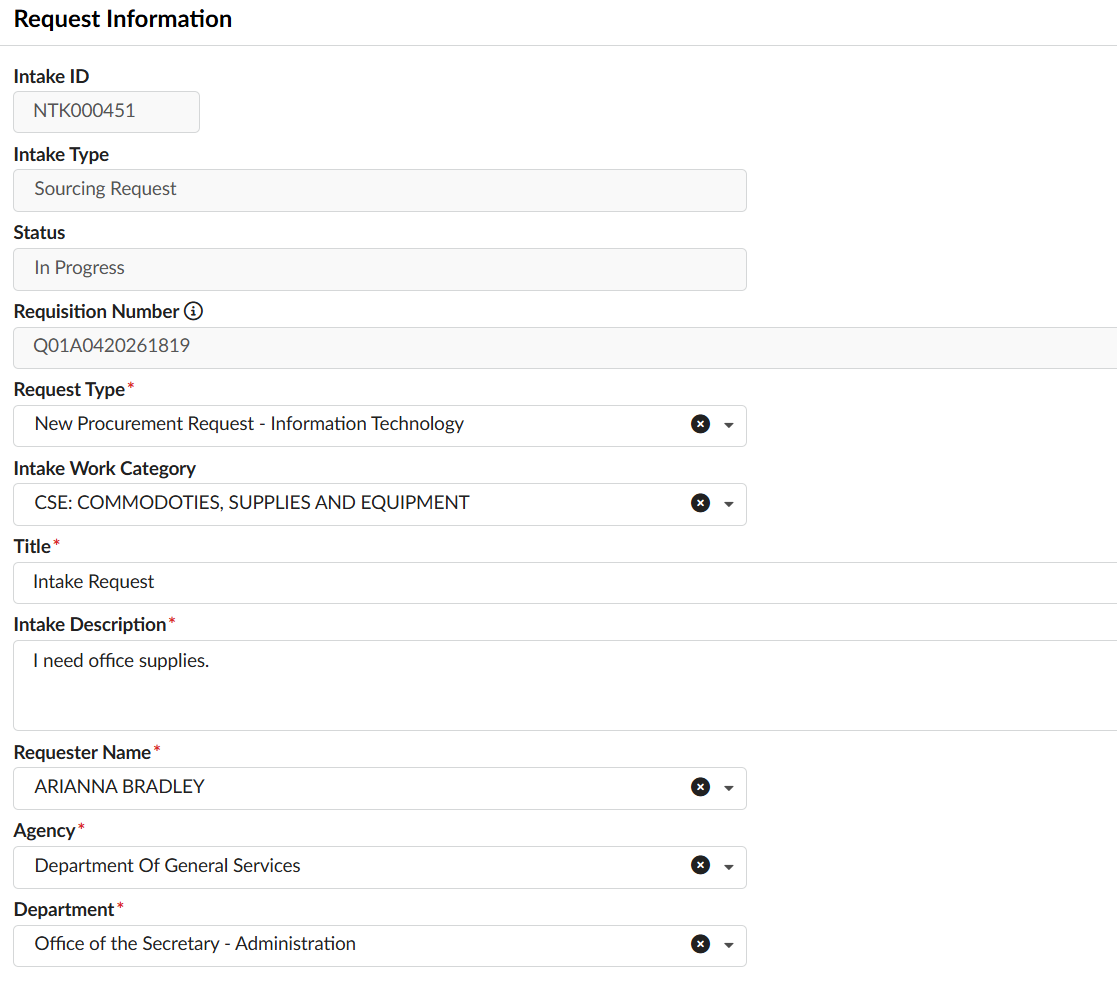Click the Intake ID field NTK000451

(x=106, y=112)
